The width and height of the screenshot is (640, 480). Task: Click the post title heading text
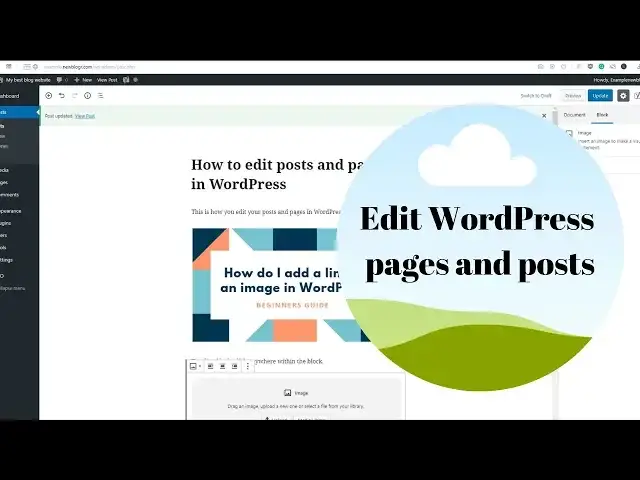(x=278, y=174)
